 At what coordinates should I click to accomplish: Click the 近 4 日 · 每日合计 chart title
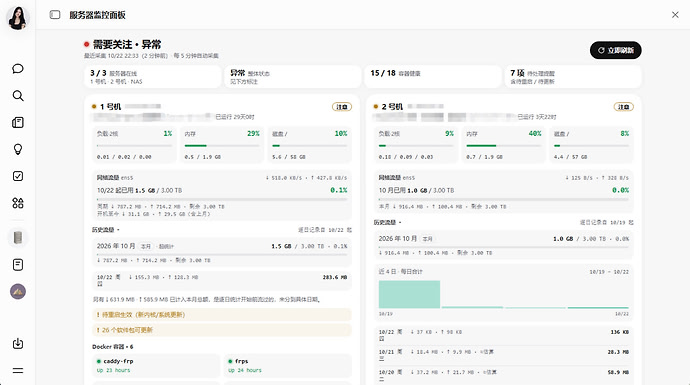[x=400, y=271]
